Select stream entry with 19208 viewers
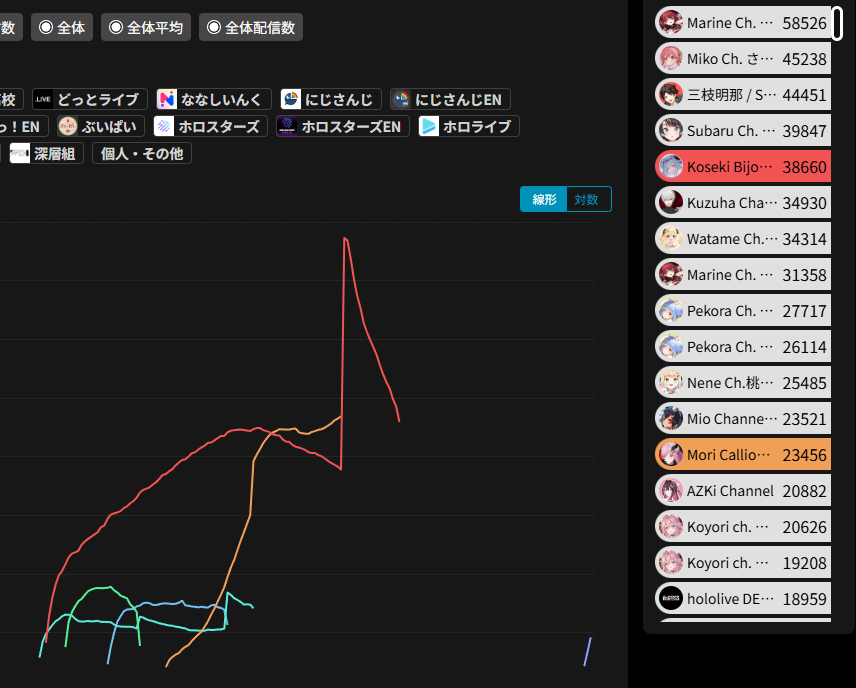The image size is (856, 688). pyautogui.click(x=743, y=563)
